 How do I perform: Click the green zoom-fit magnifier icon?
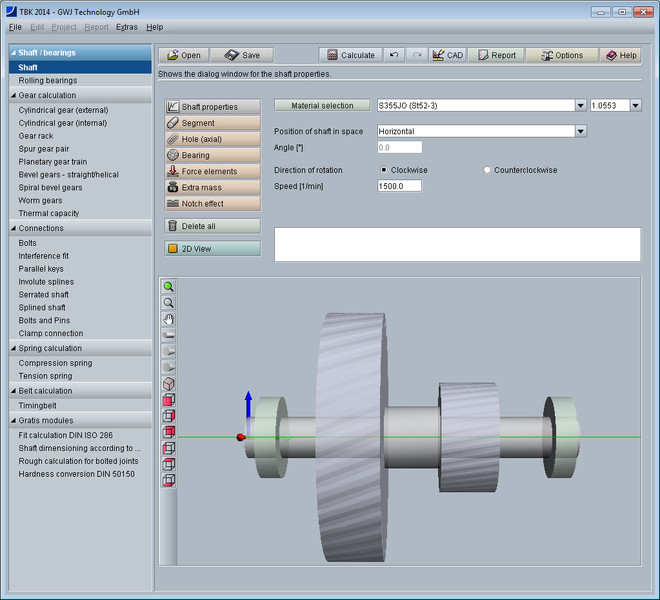point(169,286)
